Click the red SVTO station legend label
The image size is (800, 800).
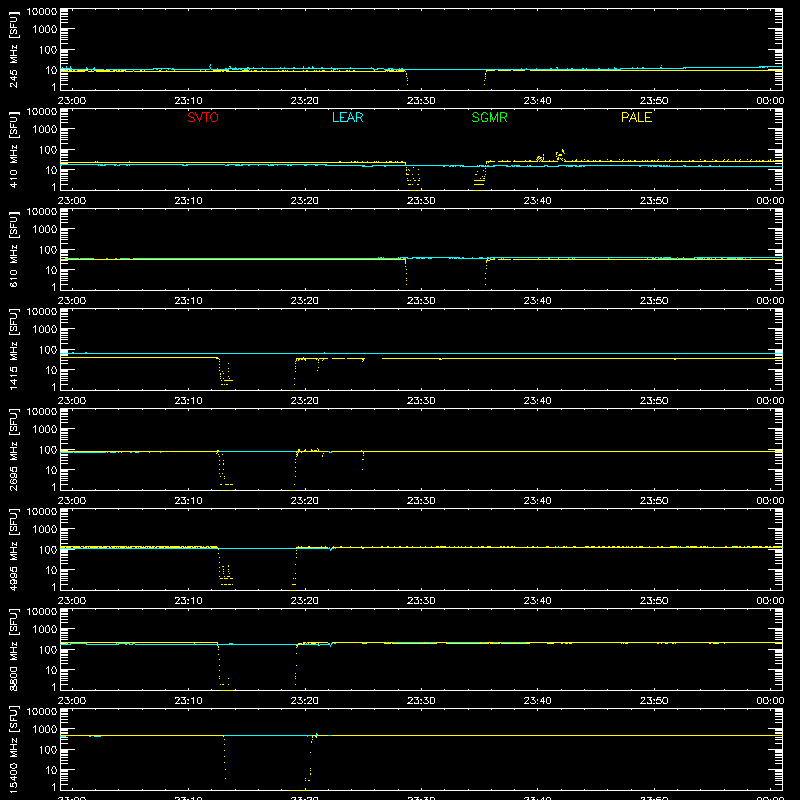pyautogui.click(x=203, y=117)
